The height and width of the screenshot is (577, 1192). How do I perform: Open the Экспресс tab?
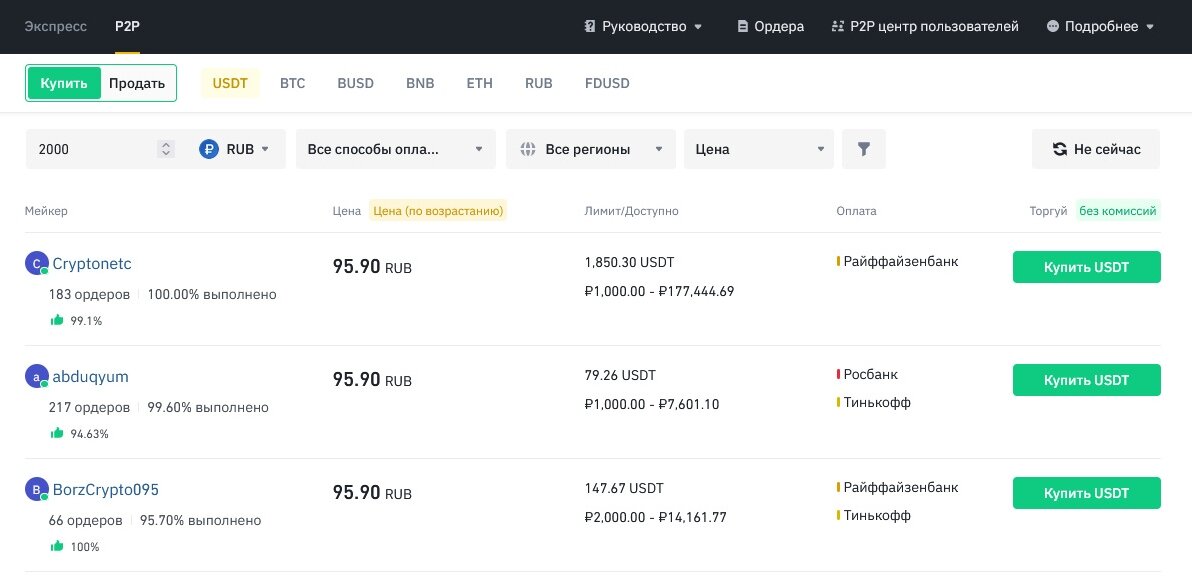tap(56, 26)
